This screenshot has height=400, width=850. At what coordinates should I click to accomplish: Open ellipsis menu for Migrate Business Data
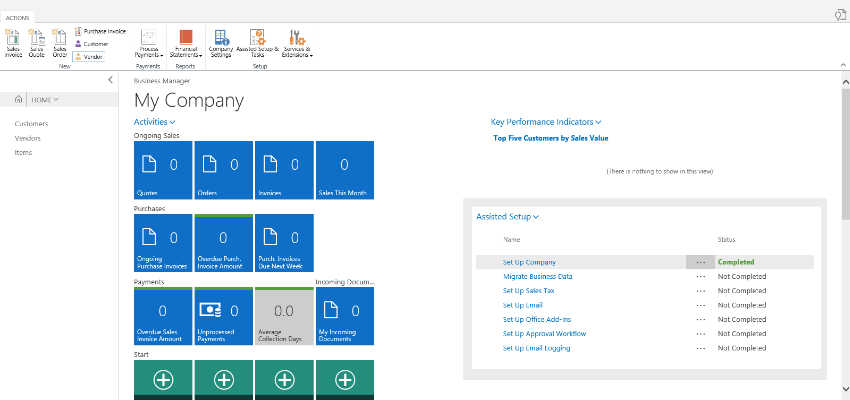pyautogui.click(x=701, y=276)
